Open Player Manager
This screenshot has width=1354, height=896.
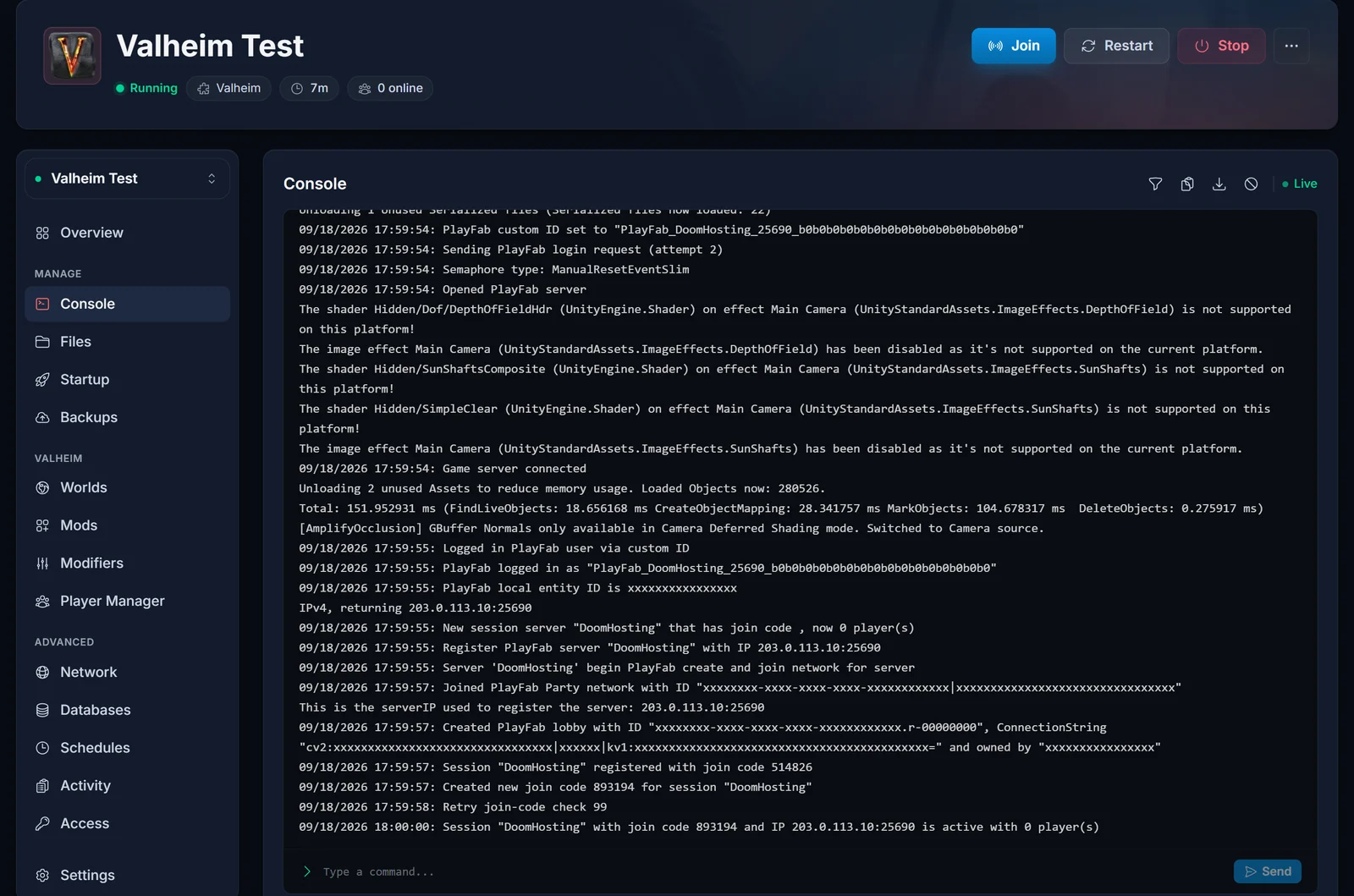(x=127, y=601)
